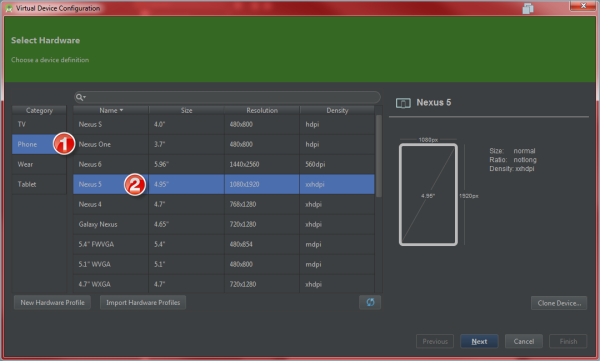Click the Next button
The width and height of the screenshot is (600, 361).
click(479, 341)
